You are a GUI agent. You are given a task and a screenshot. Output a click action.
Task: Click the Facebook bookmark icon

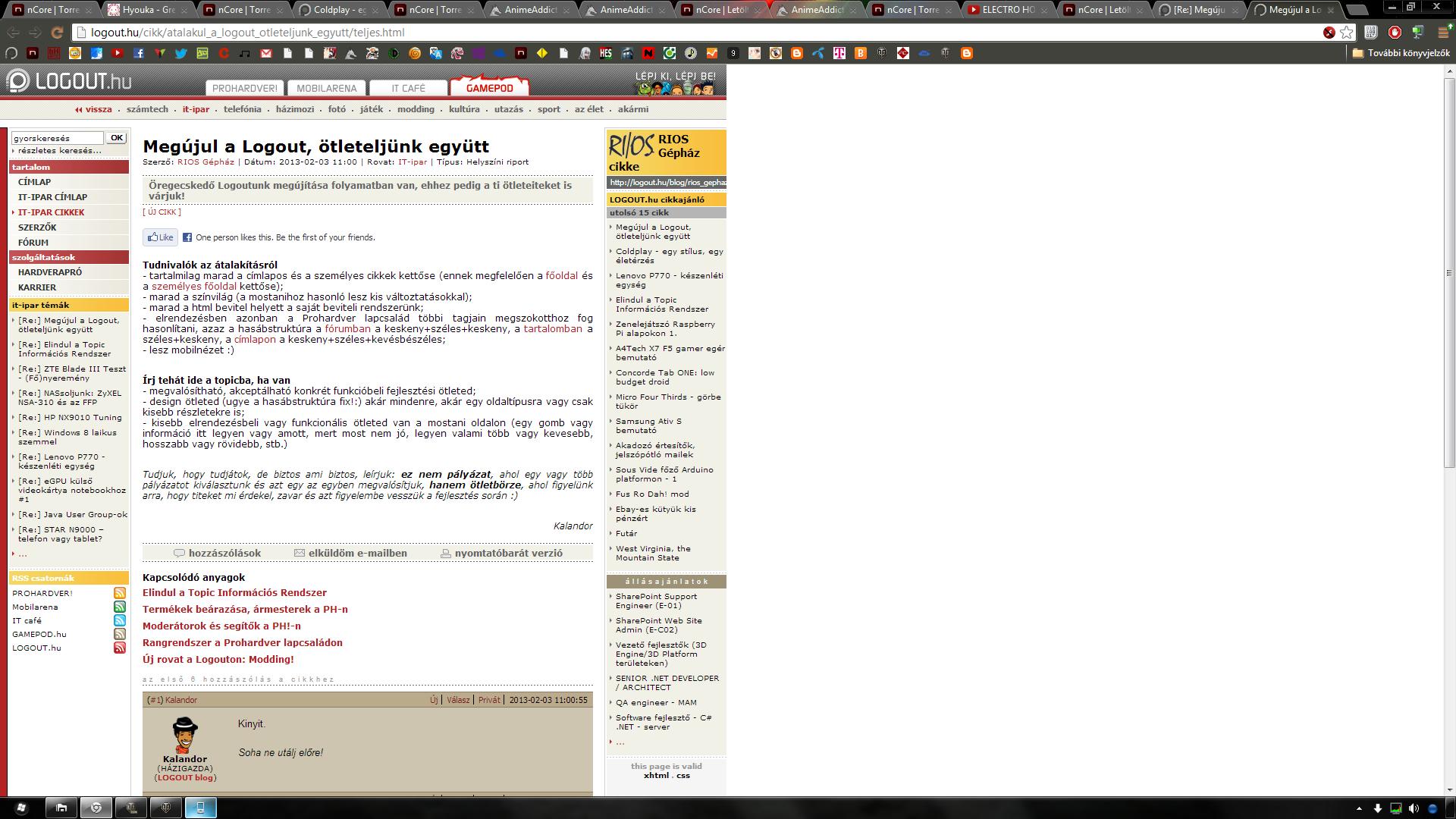[139, 53]
